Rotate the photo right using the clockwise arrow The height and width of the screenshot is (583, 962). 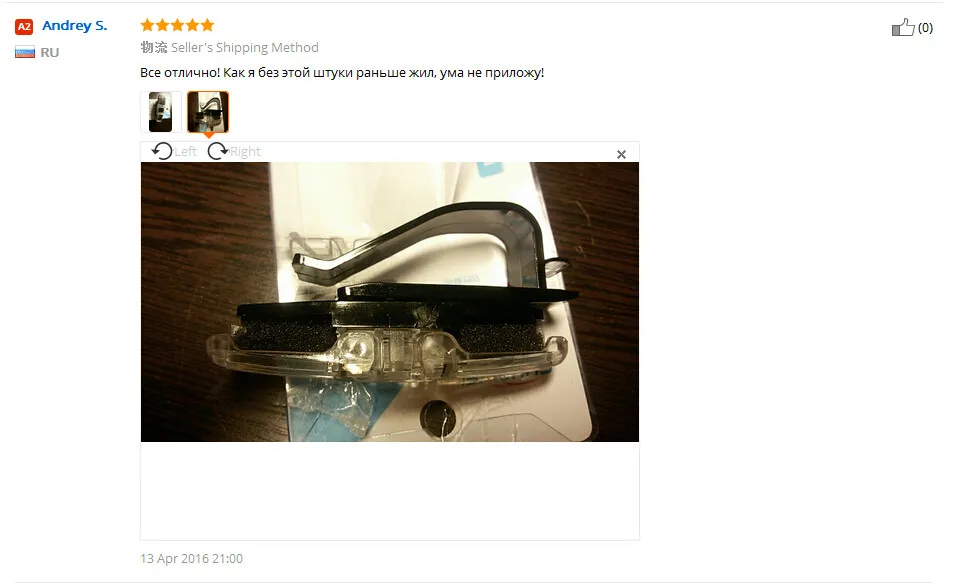coord(217,151)
